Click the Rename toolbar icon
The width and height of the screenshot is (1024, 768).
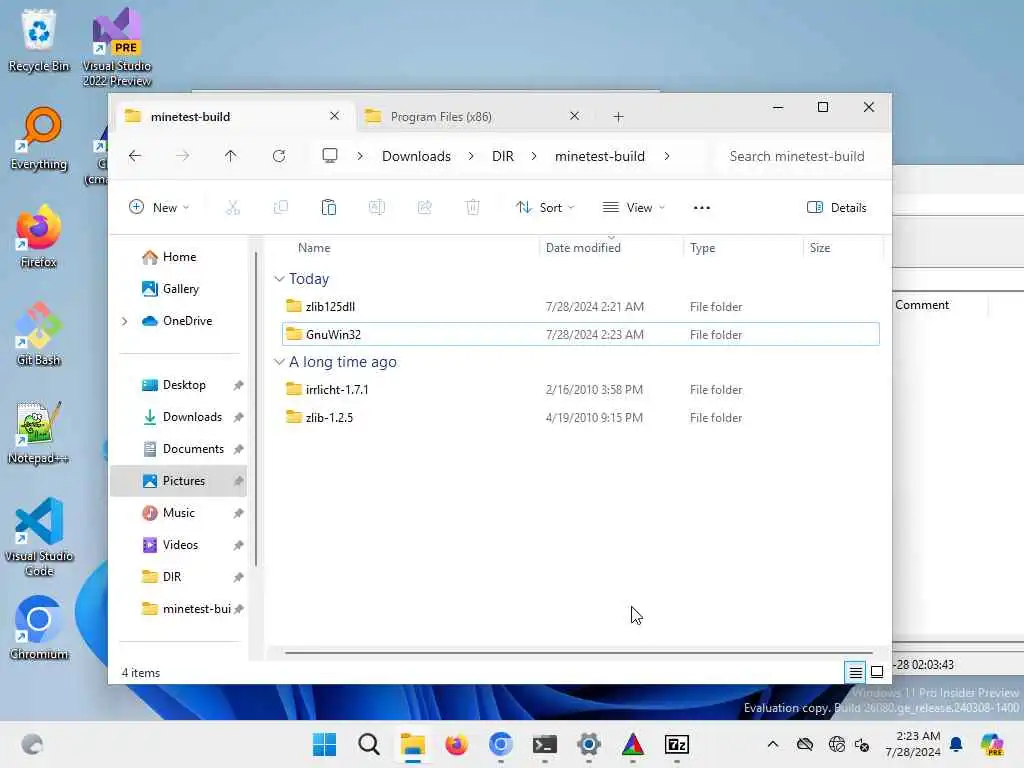coord(377,208)
